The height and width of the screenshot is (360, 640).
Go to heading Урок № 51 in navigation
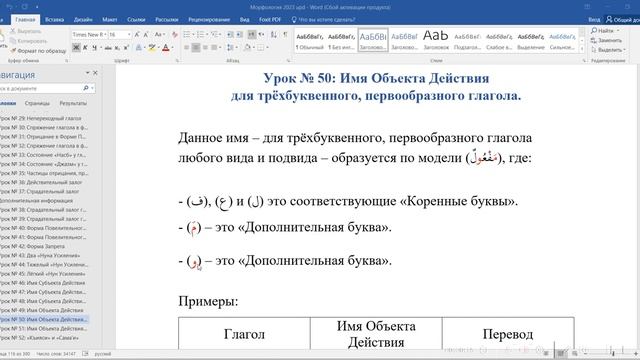point(43,329)
